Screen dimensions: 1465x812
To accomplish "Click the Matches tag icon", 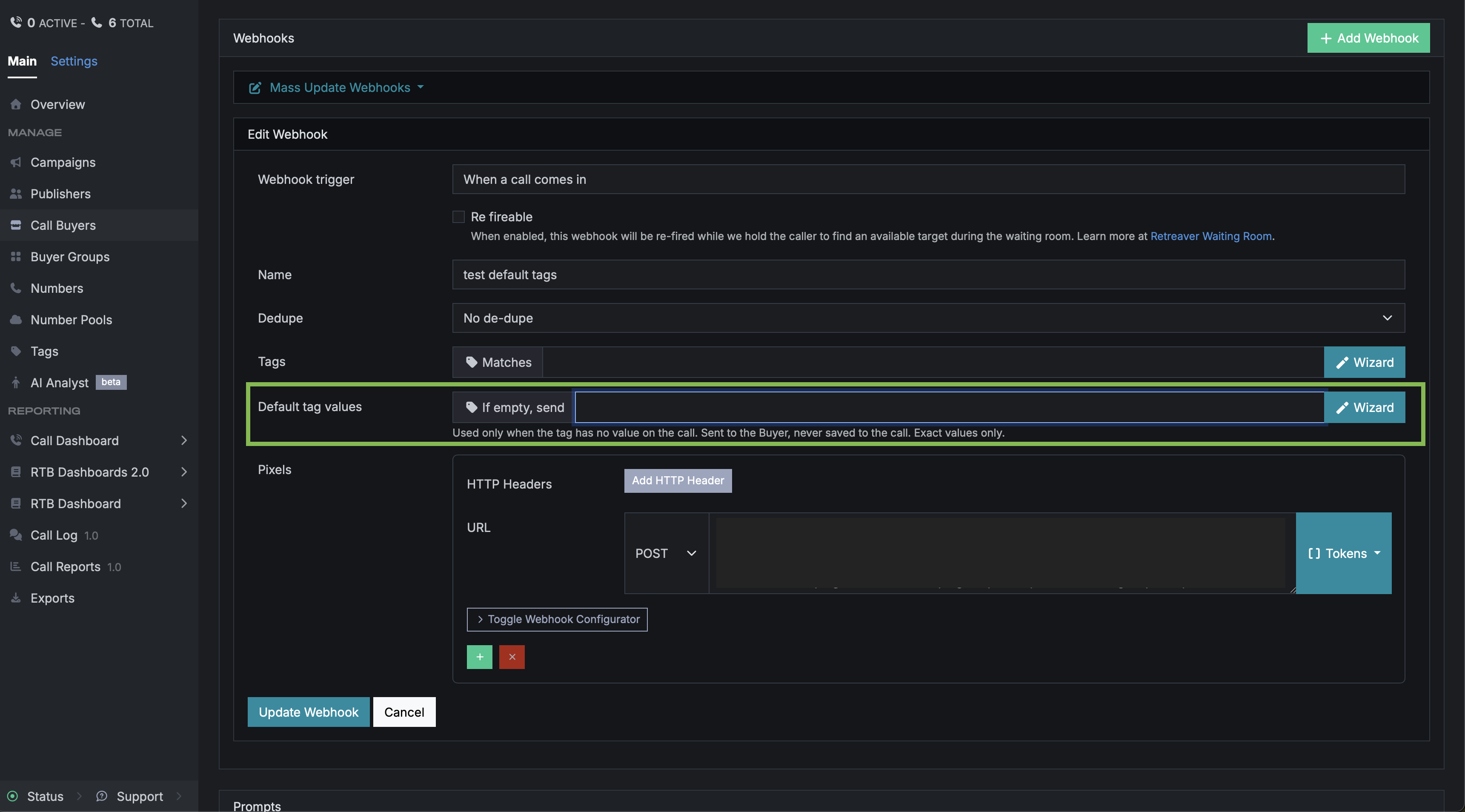I will pyautogui.click(x=472, y=362).
